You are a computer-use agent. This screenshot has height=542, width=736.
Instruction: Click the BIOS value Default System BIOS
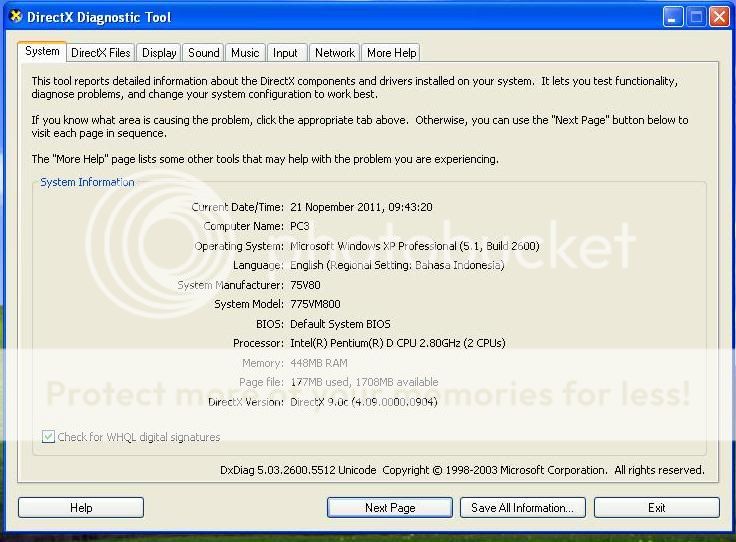340,324
